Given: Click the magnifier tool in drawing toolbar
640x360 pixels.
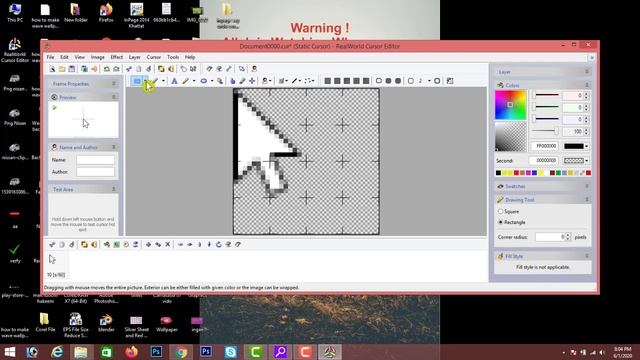Looking at the screenshot, I should pos(220,81).
